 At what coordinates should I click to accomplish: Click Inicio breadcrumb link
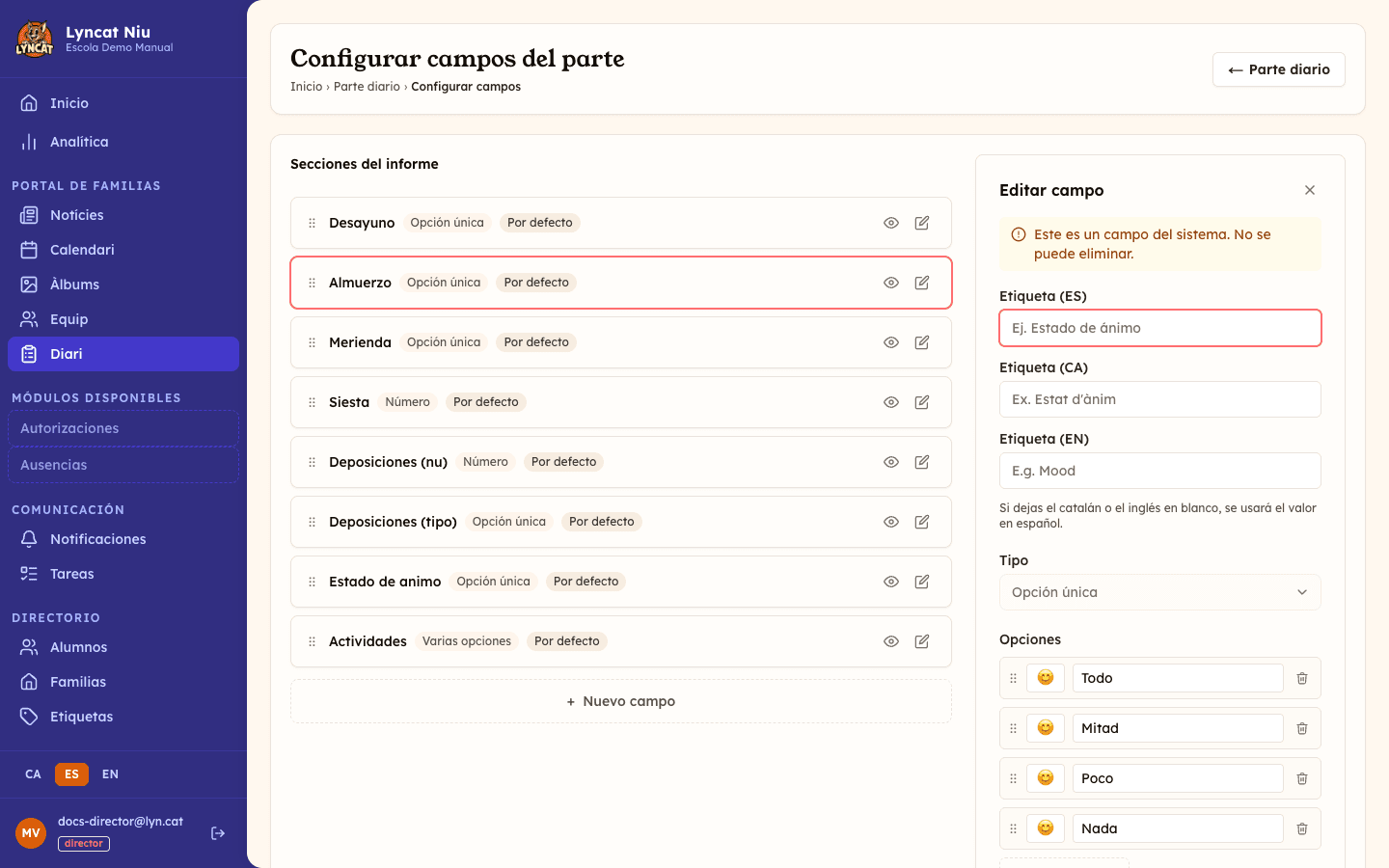[x=307, y=87]
